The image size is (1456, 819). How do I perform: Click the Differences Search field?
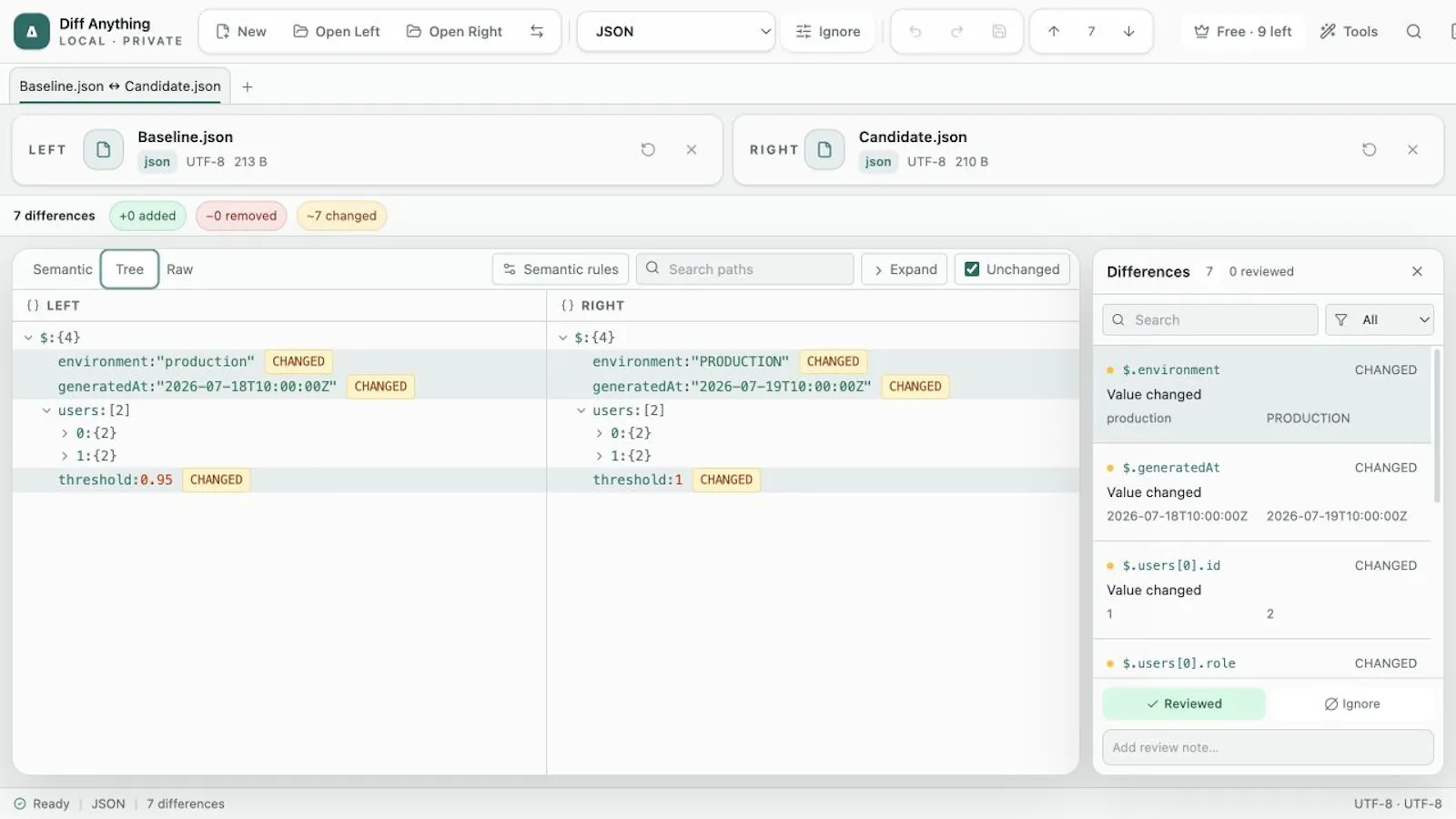pyautogui.click(x=1210, y=320)
